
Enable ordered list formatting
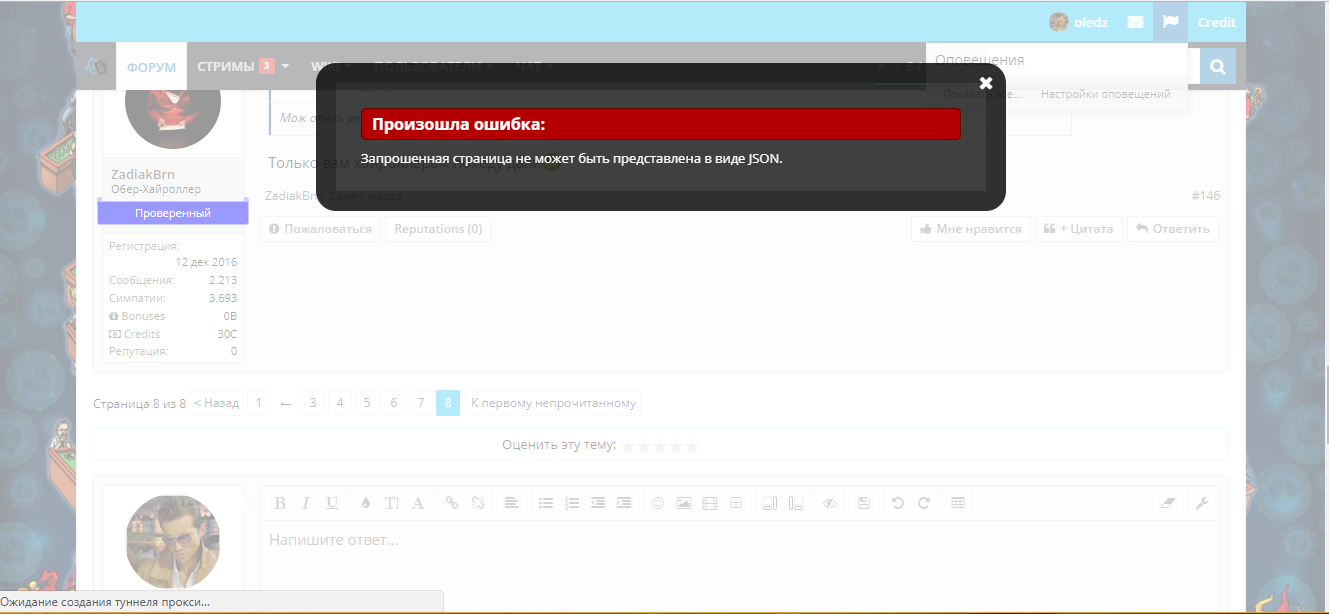coord(571,503)
